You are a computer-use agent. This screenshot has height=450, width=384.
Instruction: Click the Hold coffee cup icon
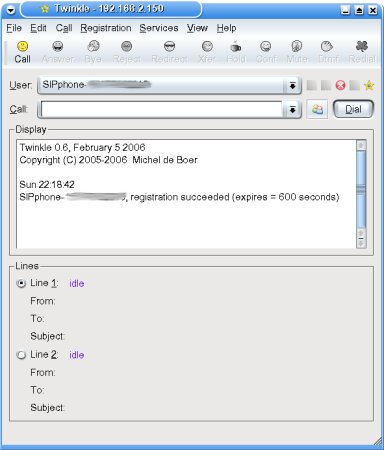tap(236, 46)
